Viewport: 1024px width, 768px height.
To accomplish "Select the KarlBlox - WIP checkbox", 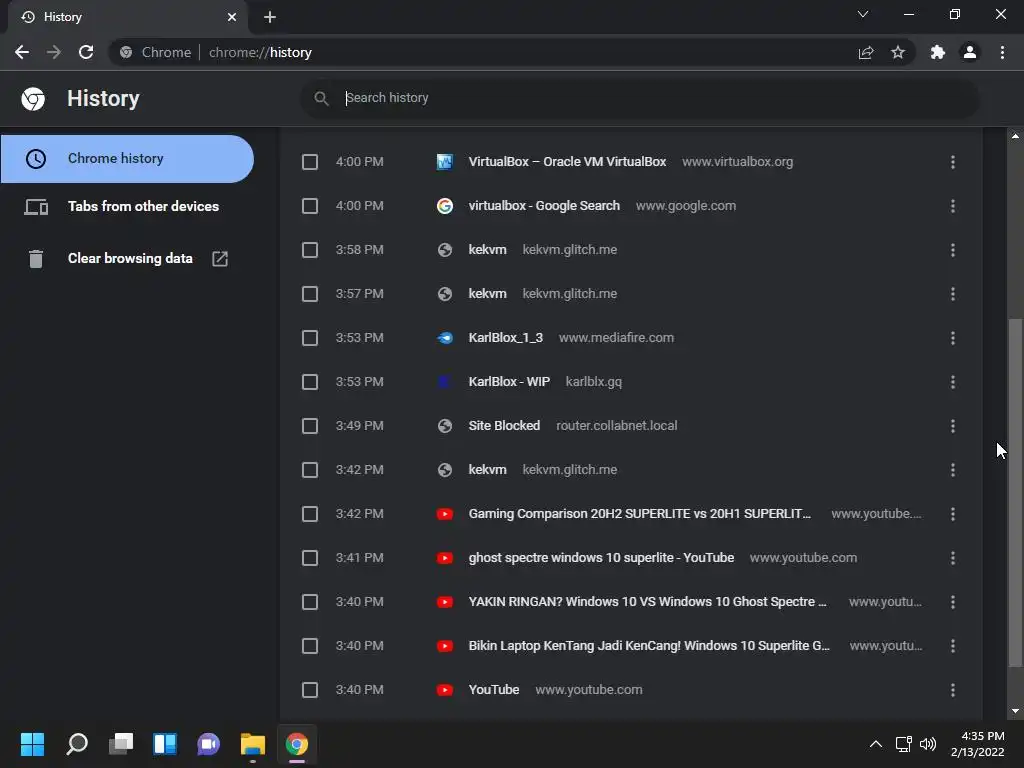I will 310,382.
